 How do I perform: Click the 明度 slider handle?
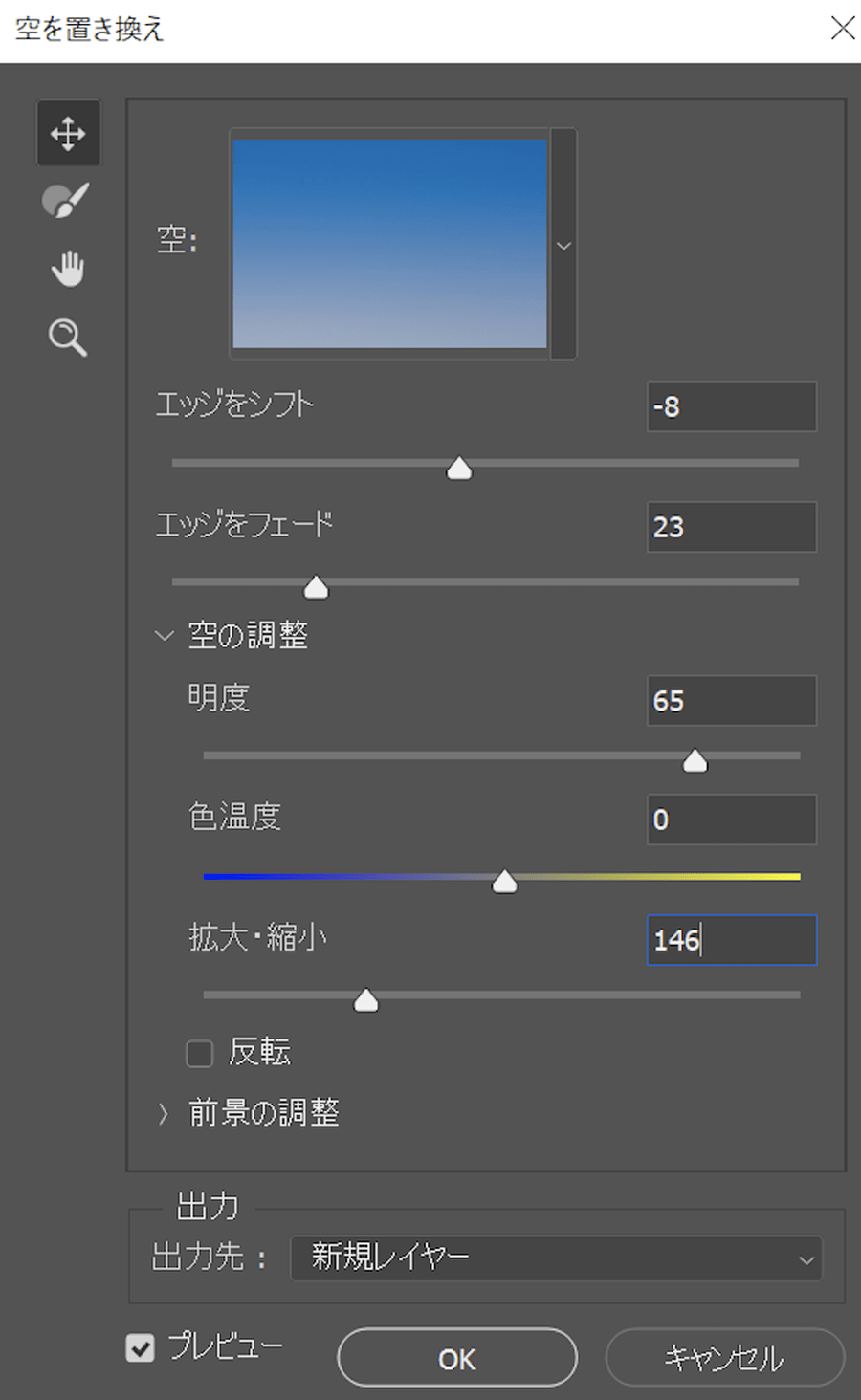[695, 760]
